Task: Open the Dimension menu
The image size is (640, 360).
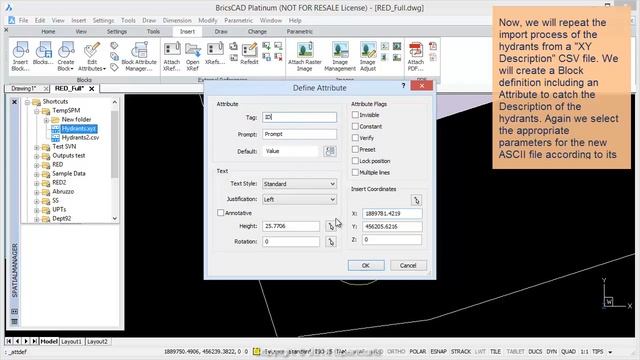Action: [177, 20]
